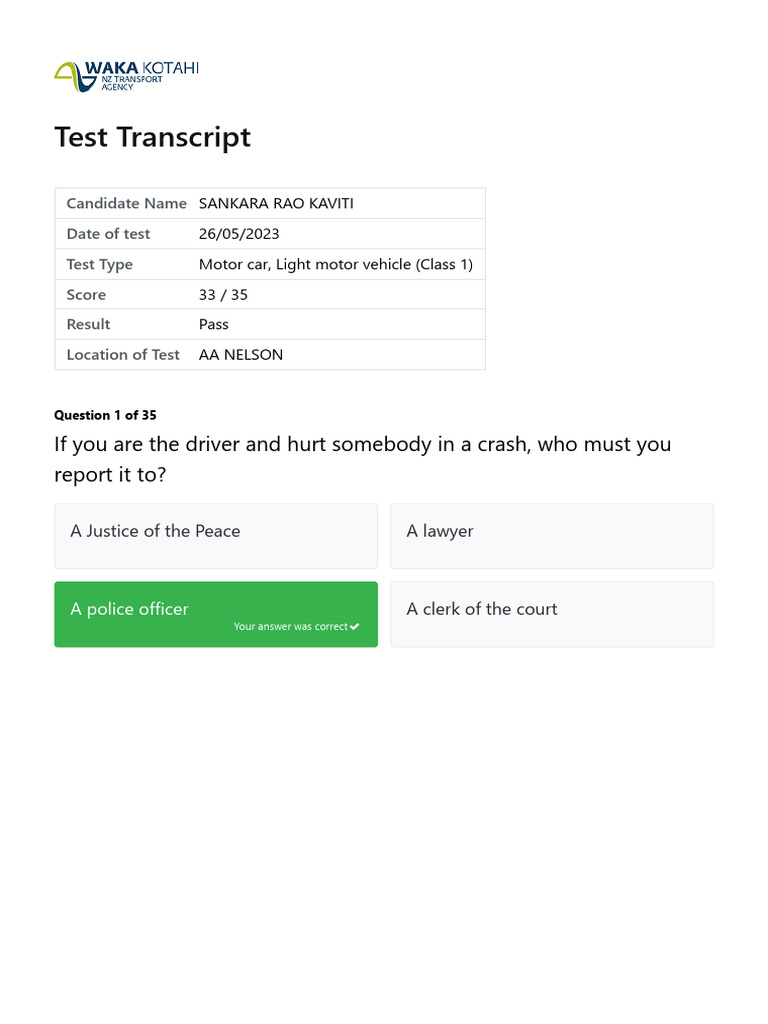Viewport: 768px width, 1024px height.
Task: Click the 'Pass' result value
Action: pyautogui.click(x=214, y=324)
